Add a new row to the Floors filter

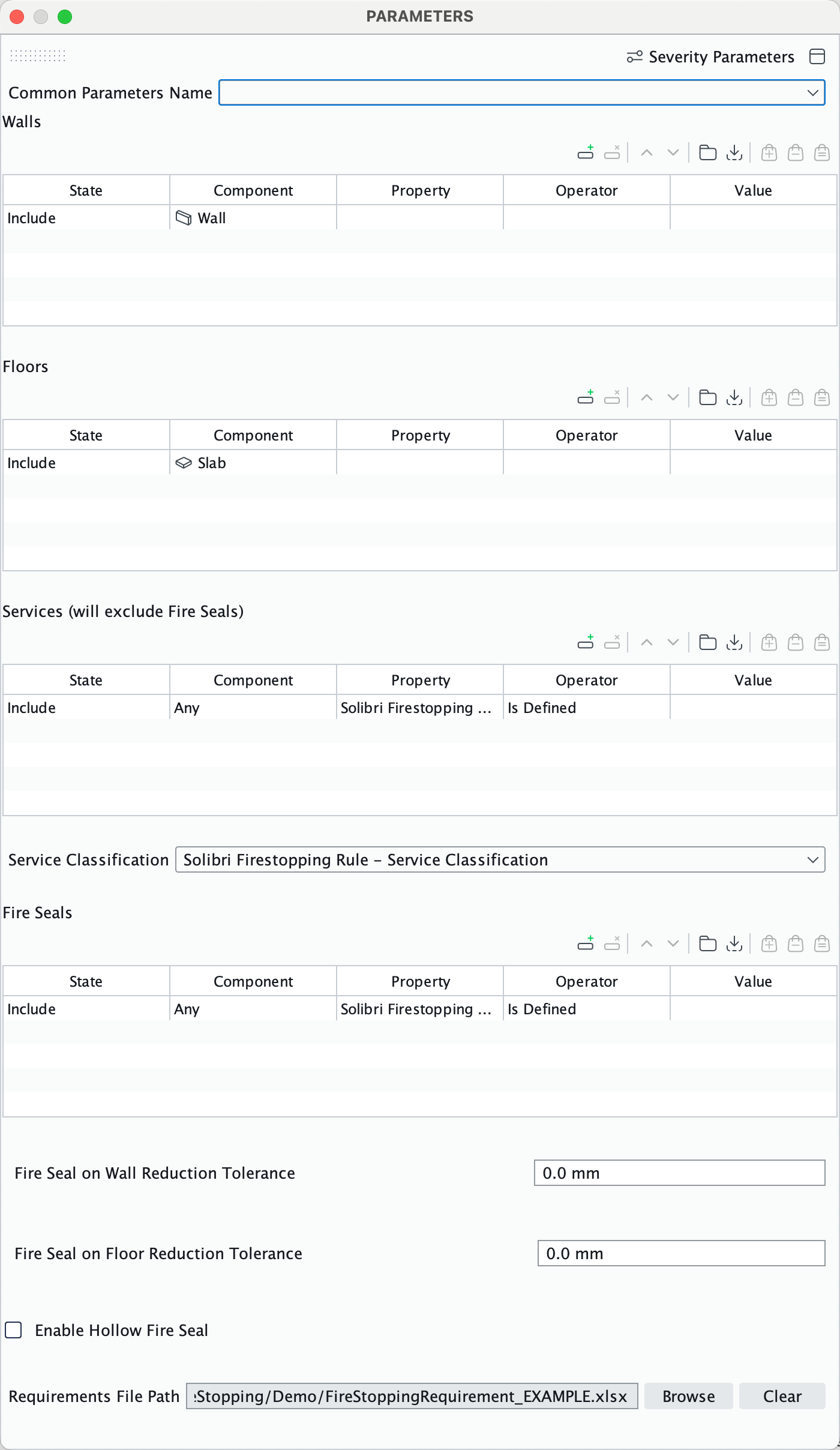coord(586,397)
